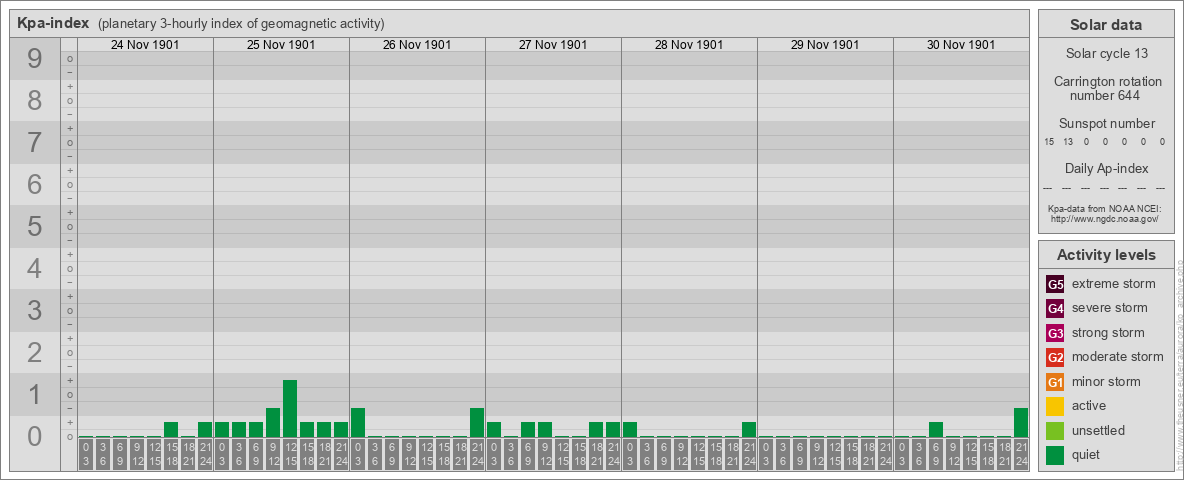Image resolution: width=1184 pixels, height=480 pixels.
Task: Open the ngdc.noaa.gov URL
Action: pos(1106,218)
